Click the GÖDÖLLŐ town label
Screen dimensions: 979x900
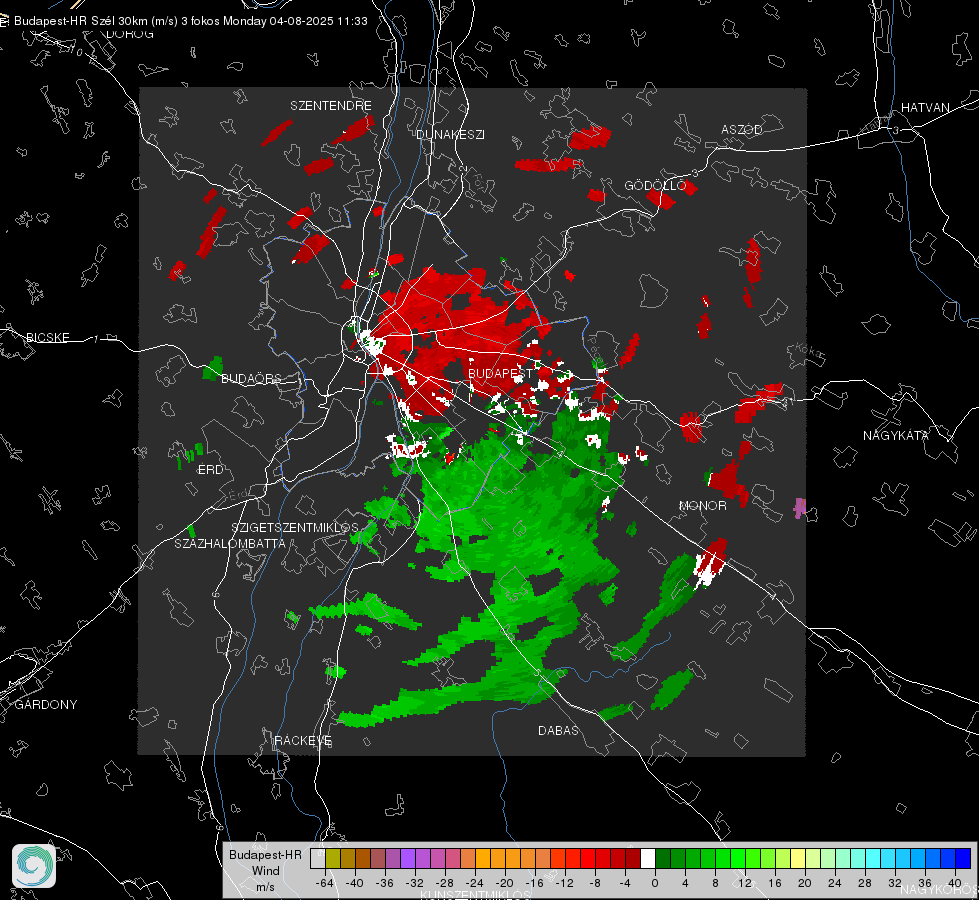coord(655,185)
